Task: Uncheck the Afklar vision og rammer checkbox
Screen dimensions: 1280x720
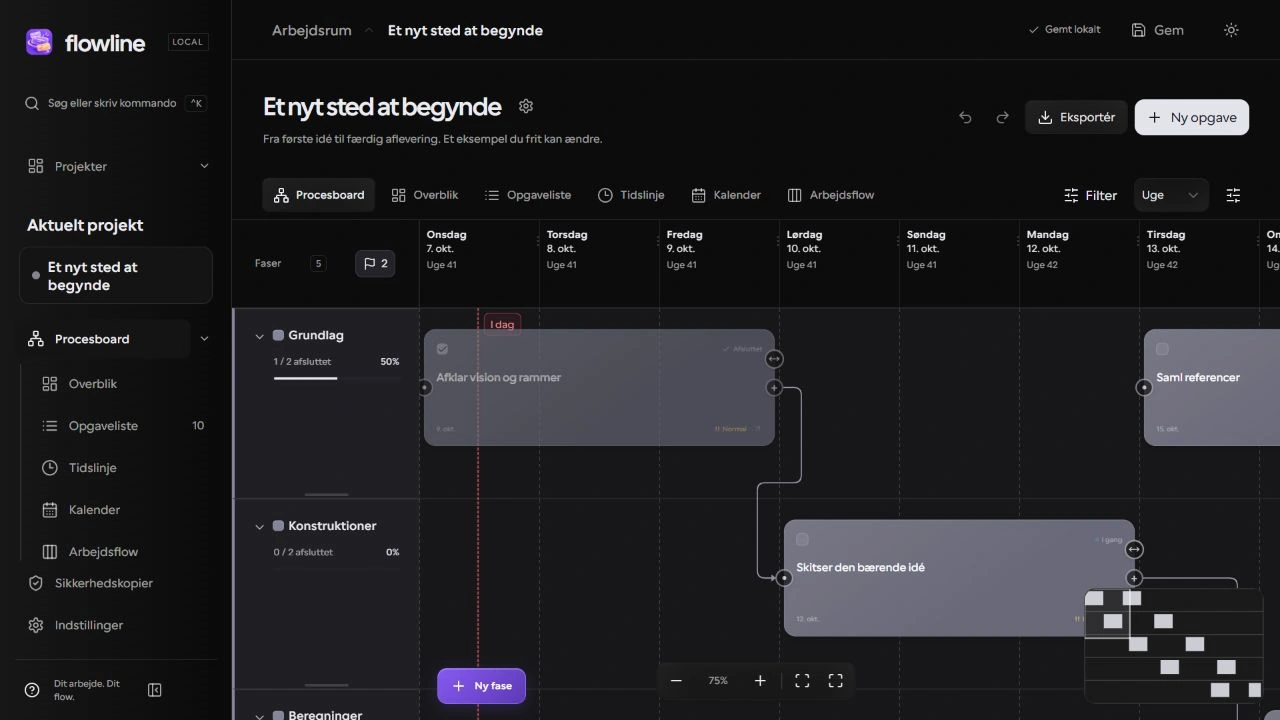Action: pos(442,349)
